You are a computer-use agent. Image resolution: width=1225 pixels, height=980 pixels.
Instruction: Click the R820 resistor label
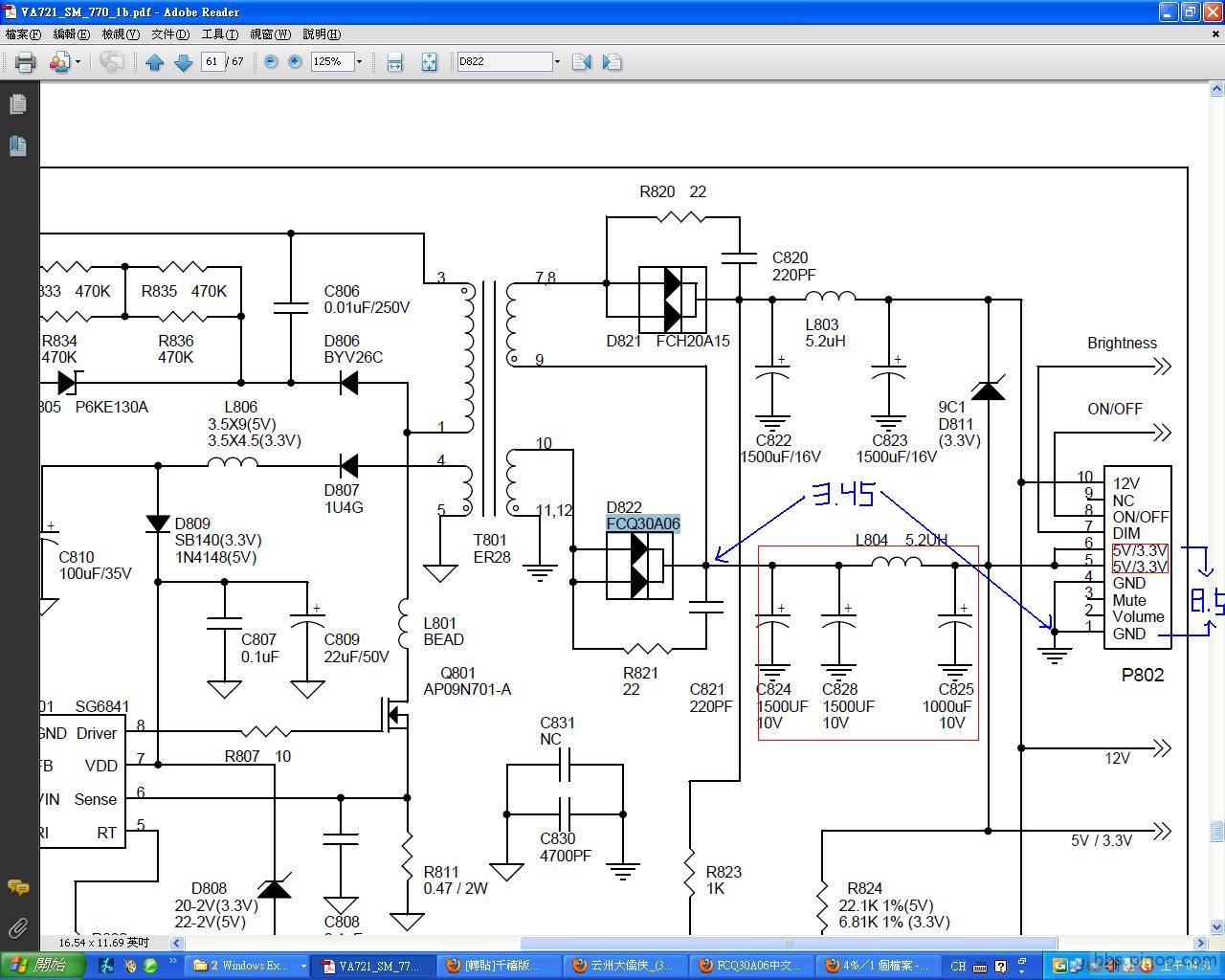[x=657, y=191]
